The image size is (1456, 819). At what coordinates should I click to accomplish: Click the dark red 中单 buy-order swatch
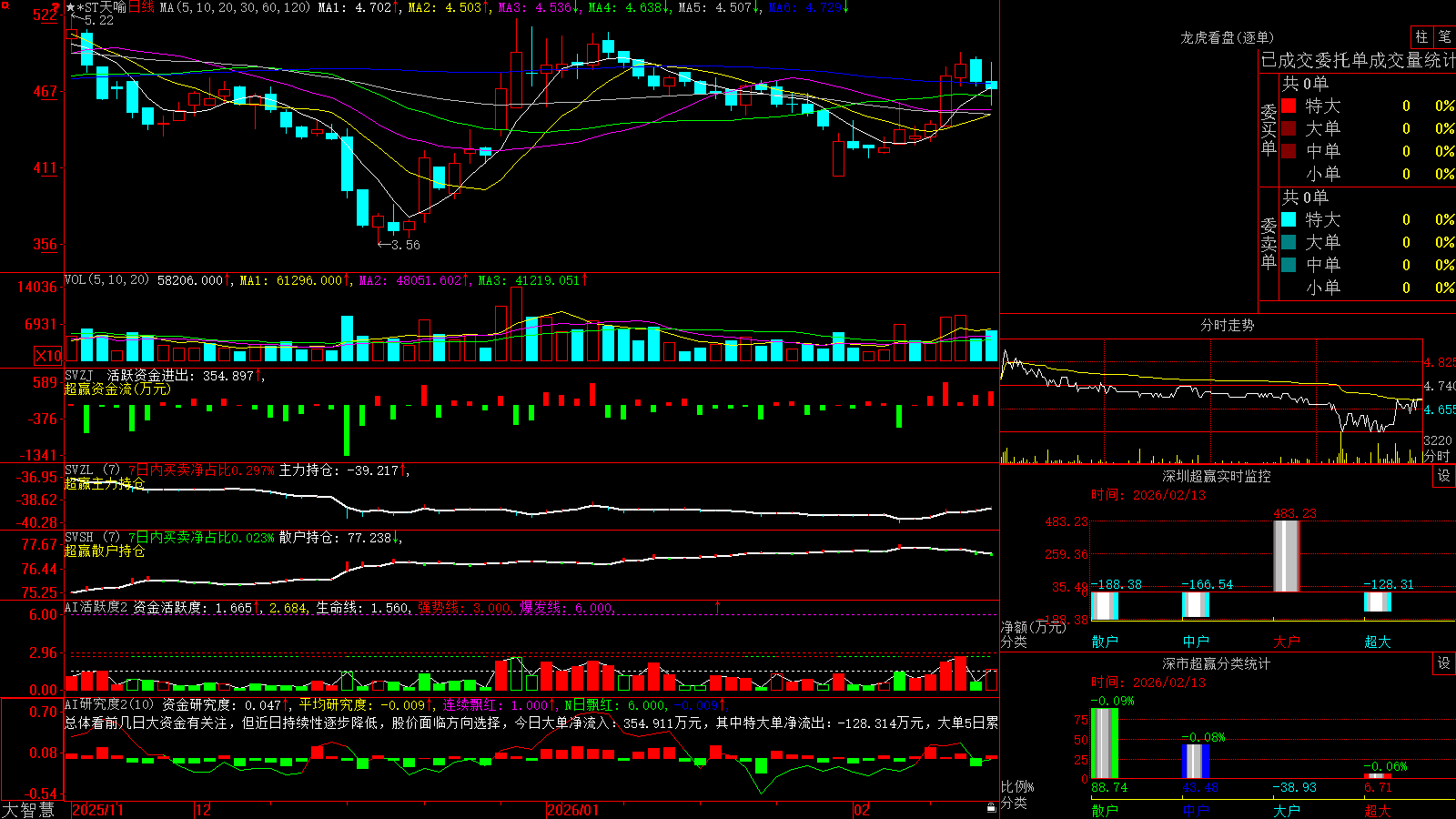[1289, 151]
